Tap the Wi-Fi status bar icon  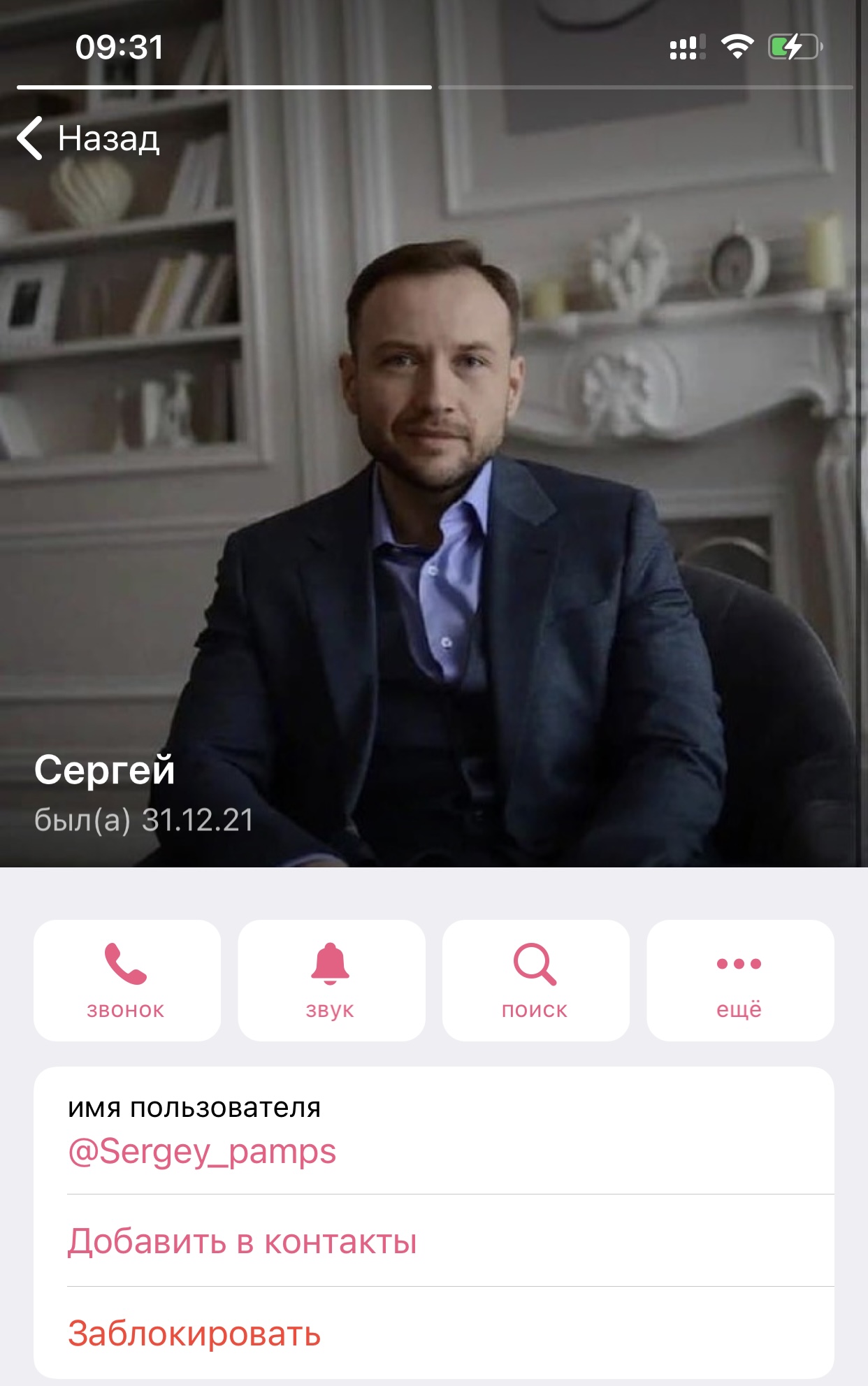point(737,47)
